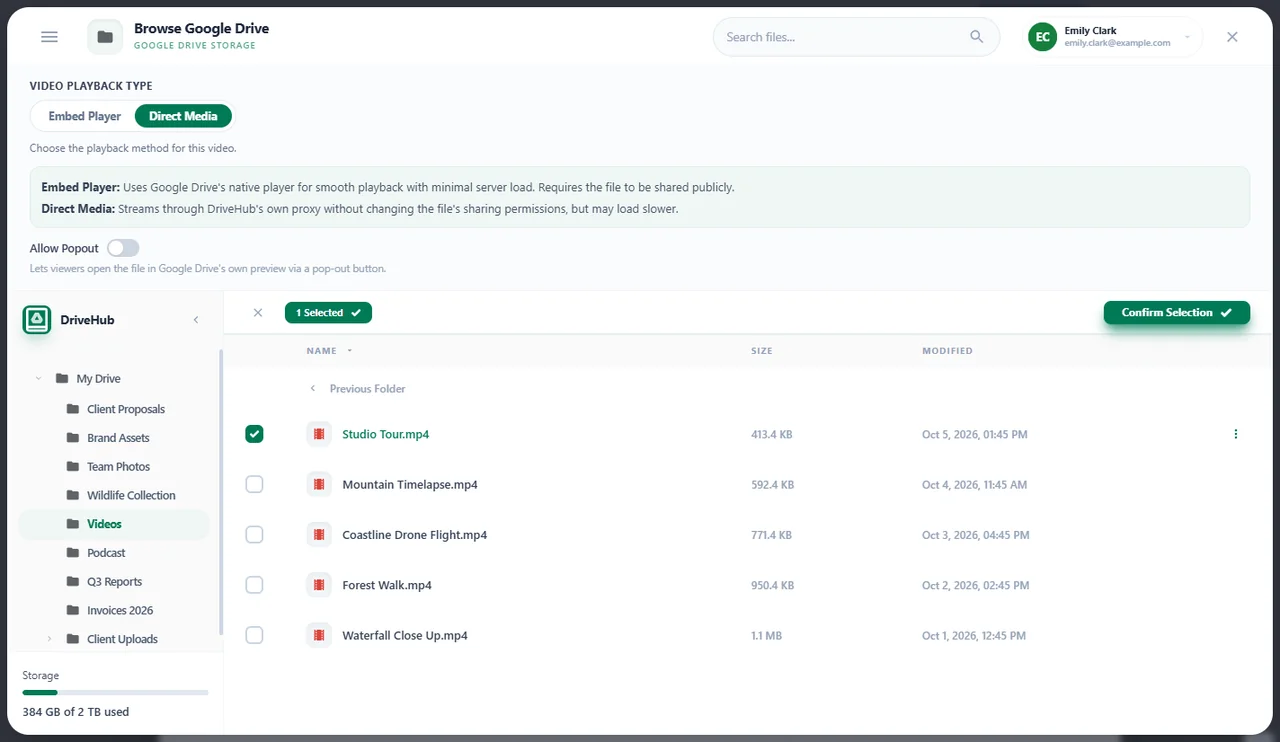This screenshot has width=1280, height=742.
Task: Open the Videos folder in sidebar
Action: tap(114, 524)
